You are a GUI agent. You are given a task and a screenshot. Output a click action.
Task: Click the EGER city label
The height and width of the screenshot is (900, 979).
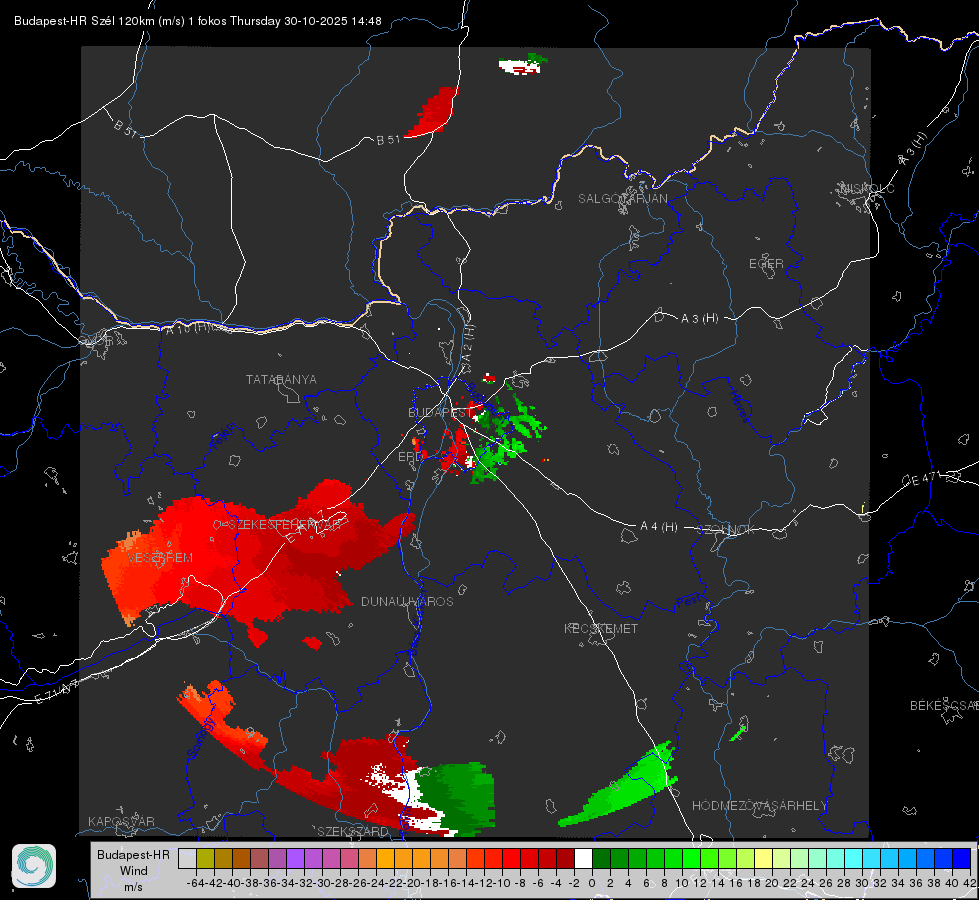[x=766, y=264]
